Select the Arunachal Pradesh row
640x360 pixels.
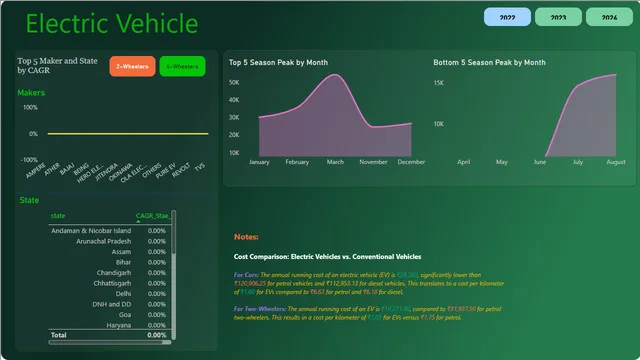click(x=109, y=241)
